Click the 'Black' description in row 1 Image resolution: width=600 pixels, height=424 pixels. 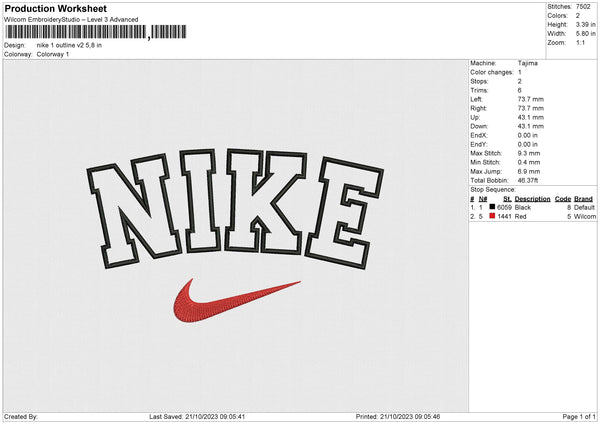[523, 207]
